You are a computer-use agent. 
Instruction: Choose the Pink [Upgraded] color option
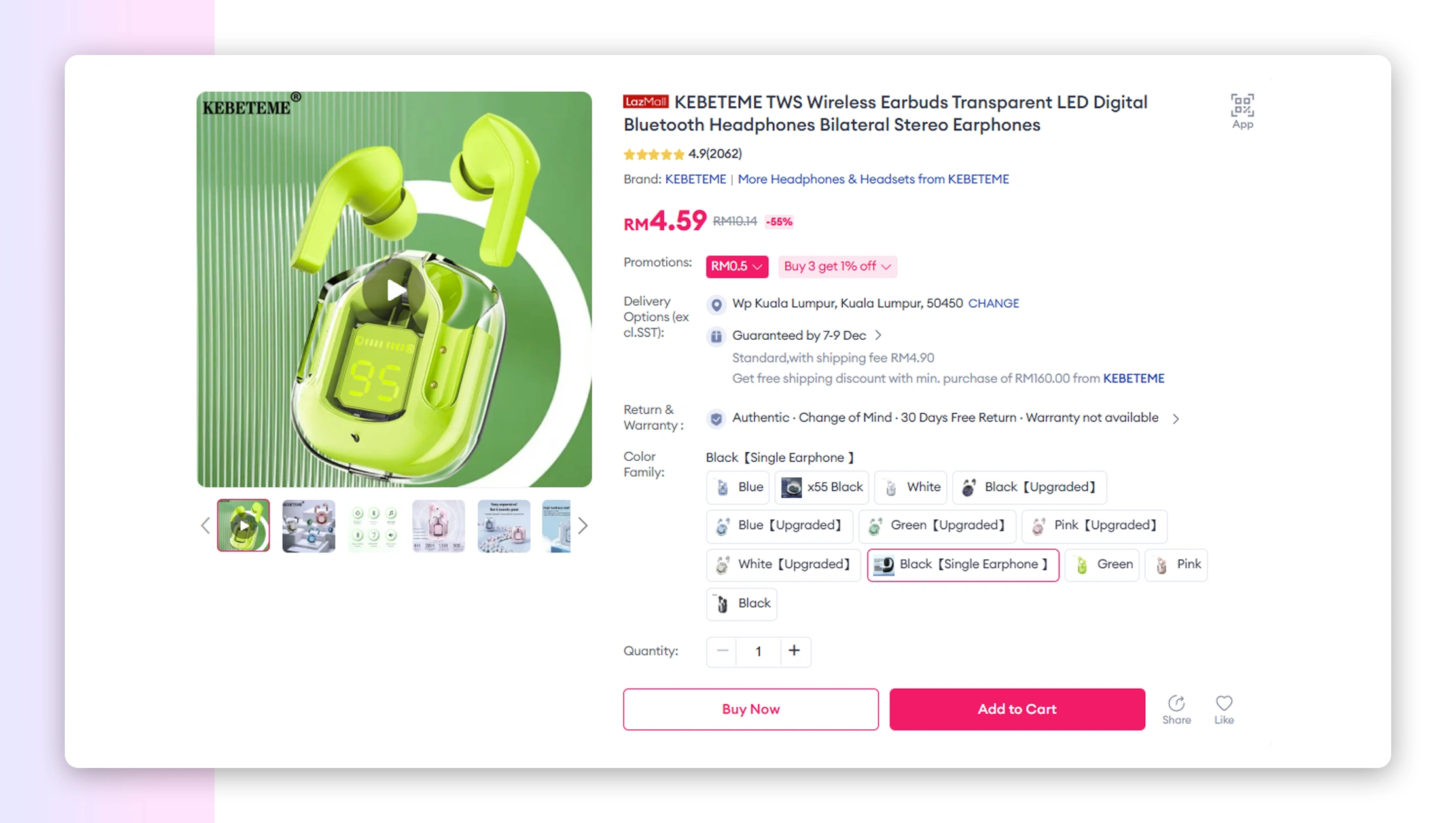[x=1094, y=526]
